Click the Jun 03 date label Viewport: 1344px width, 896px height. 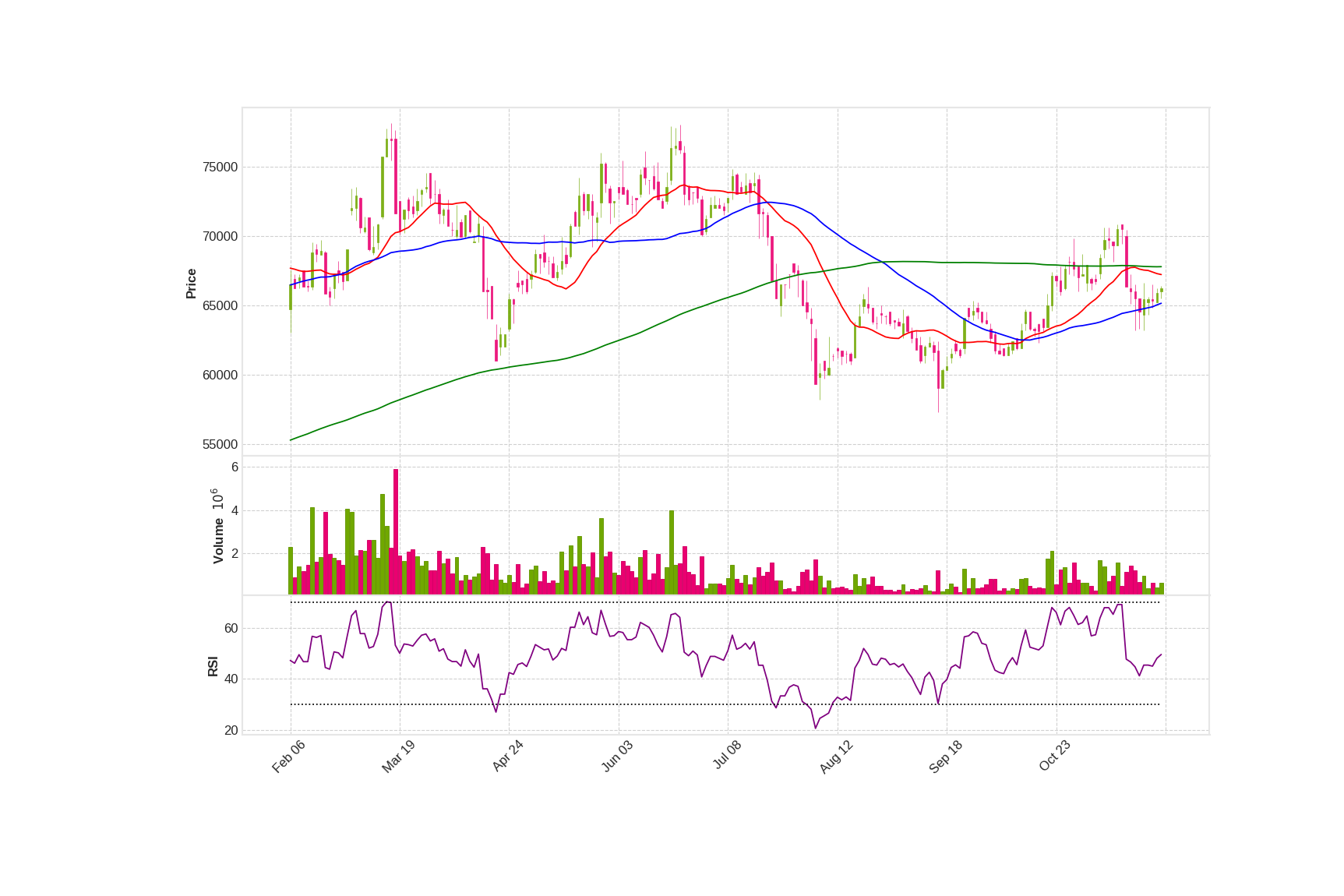[617, 757]
